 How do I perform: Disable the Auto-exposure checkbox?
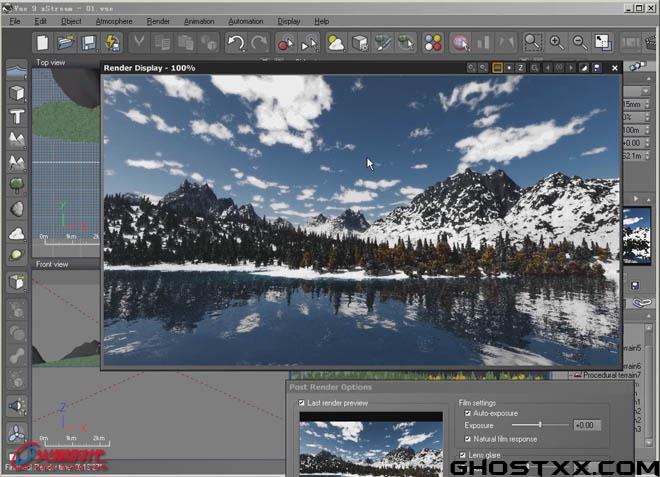click(x=467, y=413)
